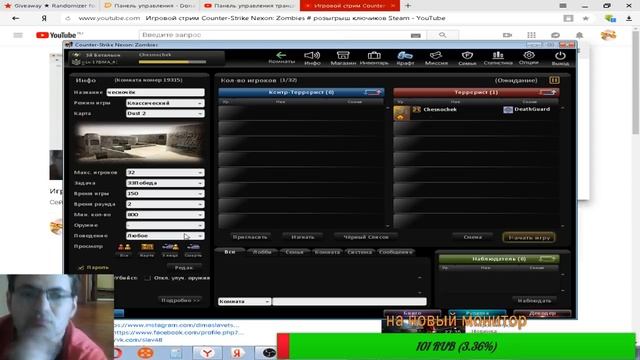Screen dimensions: 640x360
Task: Click the DeathGuard family emblem icon
Action: click(x=508, y=109)
